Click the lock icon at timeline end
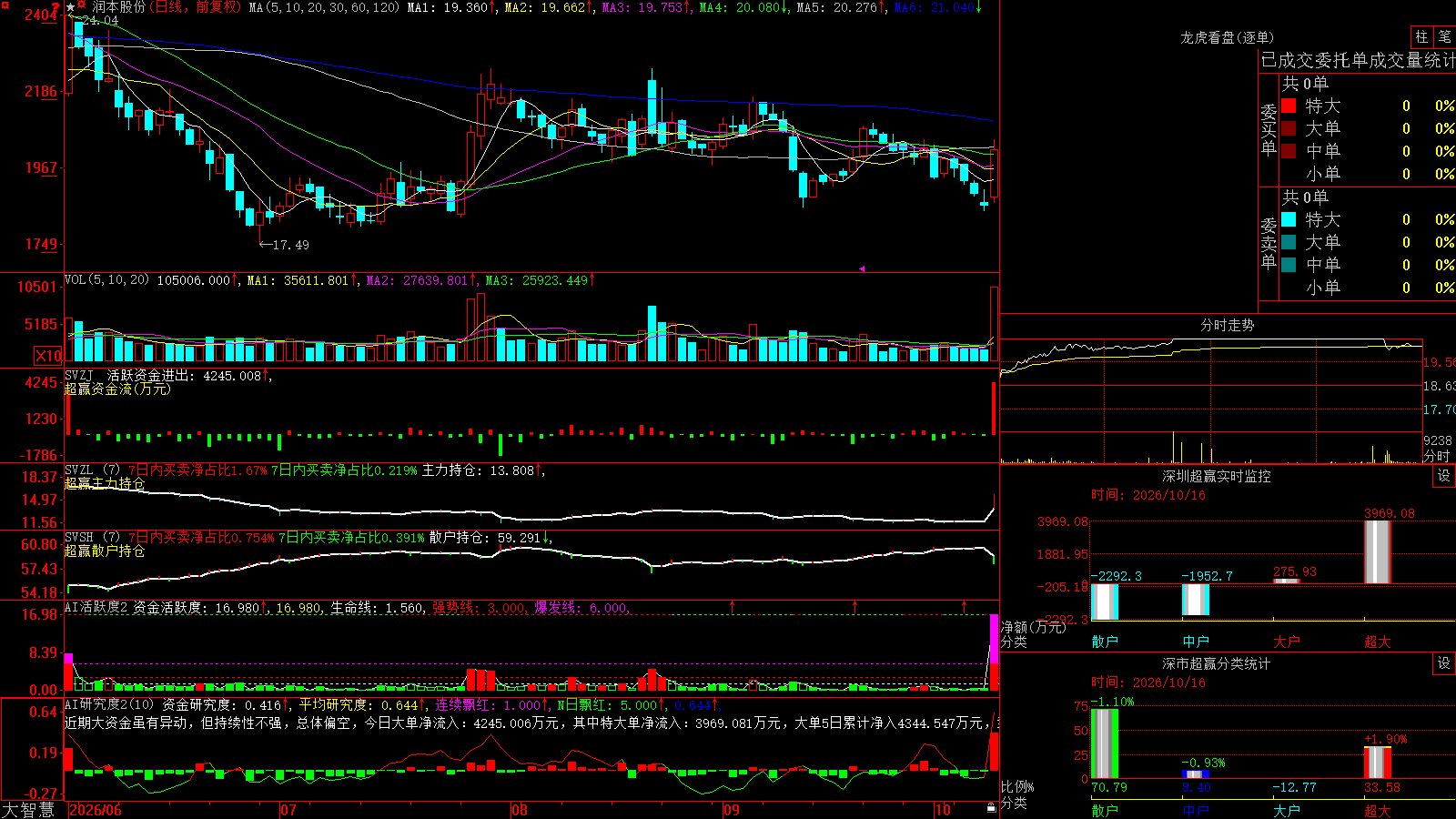This screenshot has width=1456, height=819. pyautogui.click(x=991, y=808)
